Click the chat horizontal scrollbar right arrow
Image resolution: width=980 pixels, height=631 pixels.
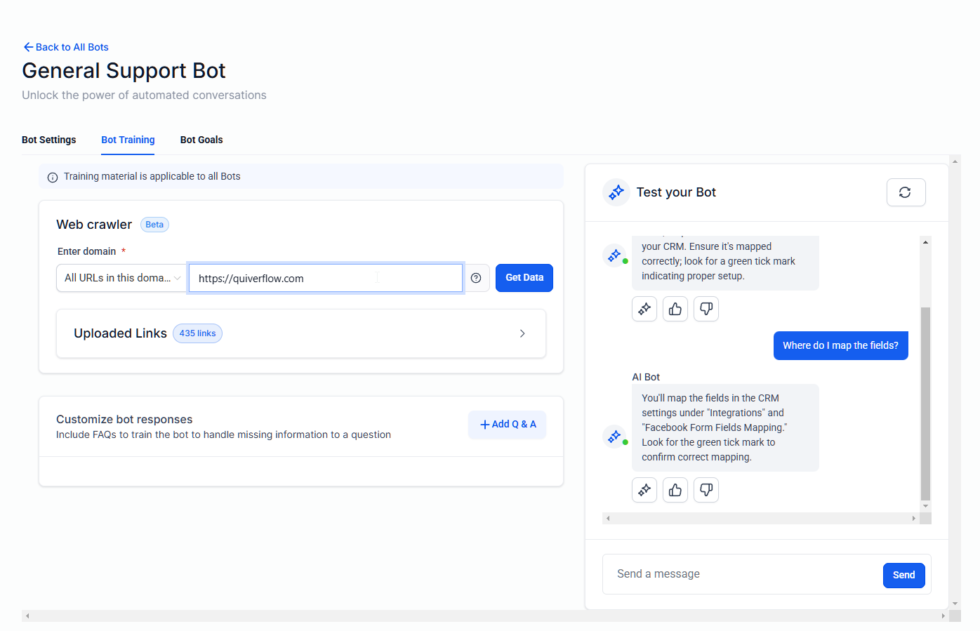(914, 519)
